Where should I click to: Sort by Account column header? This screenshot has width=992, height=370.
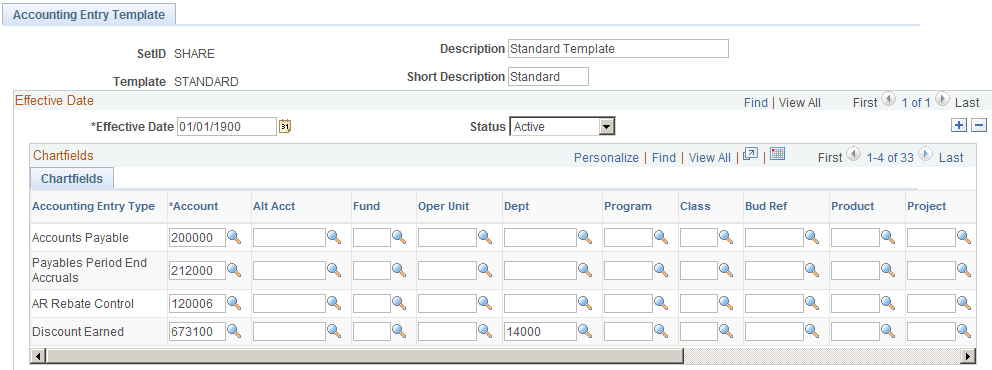click(194, 206)
